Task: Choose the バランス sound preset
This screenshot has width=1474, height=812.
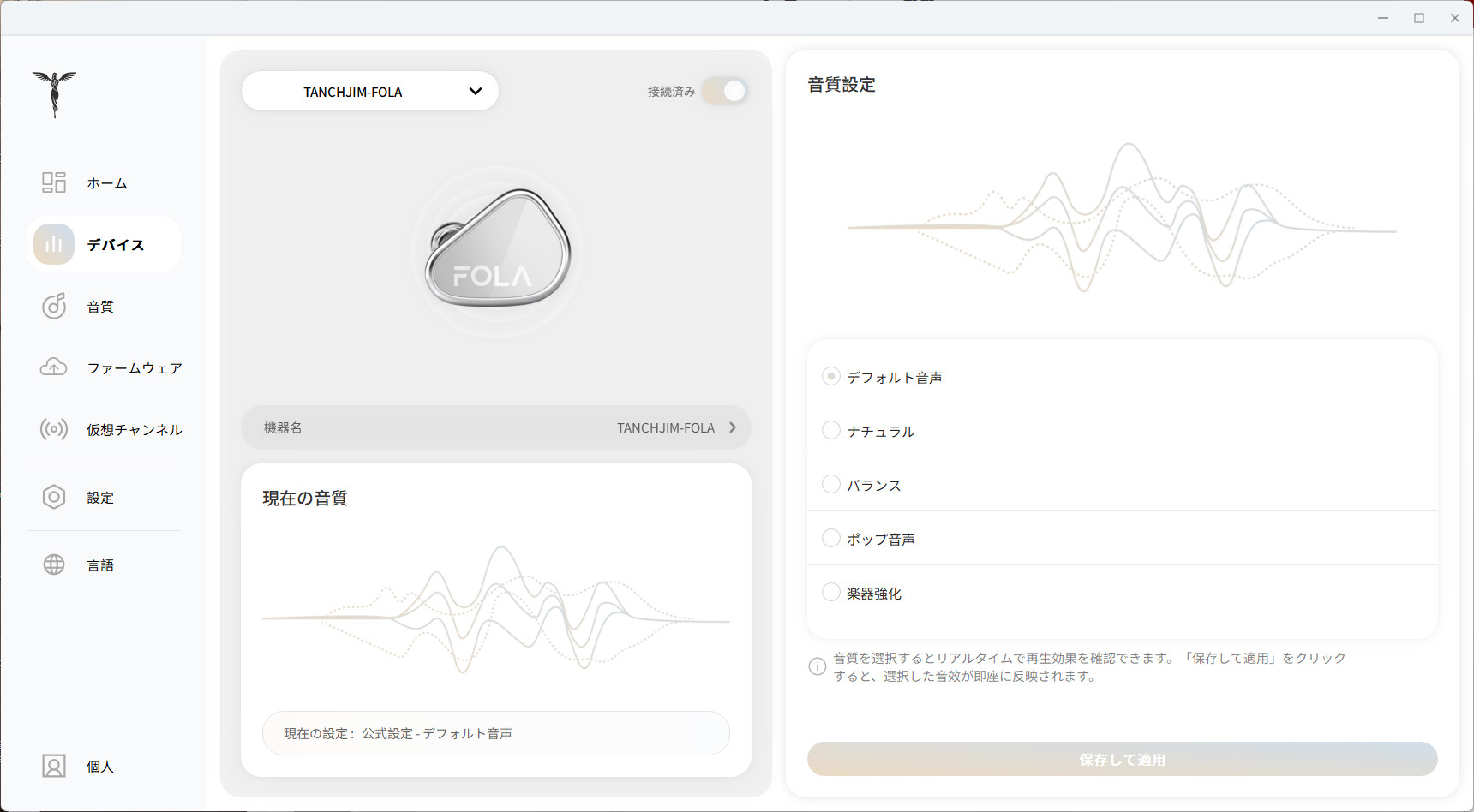Action: 830,484
